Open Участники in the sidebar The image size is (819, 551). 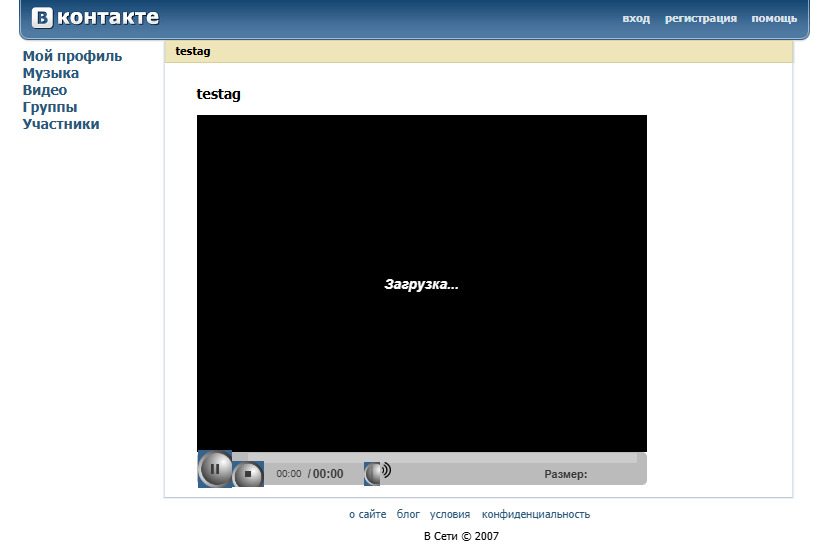(x=61, y=124)
